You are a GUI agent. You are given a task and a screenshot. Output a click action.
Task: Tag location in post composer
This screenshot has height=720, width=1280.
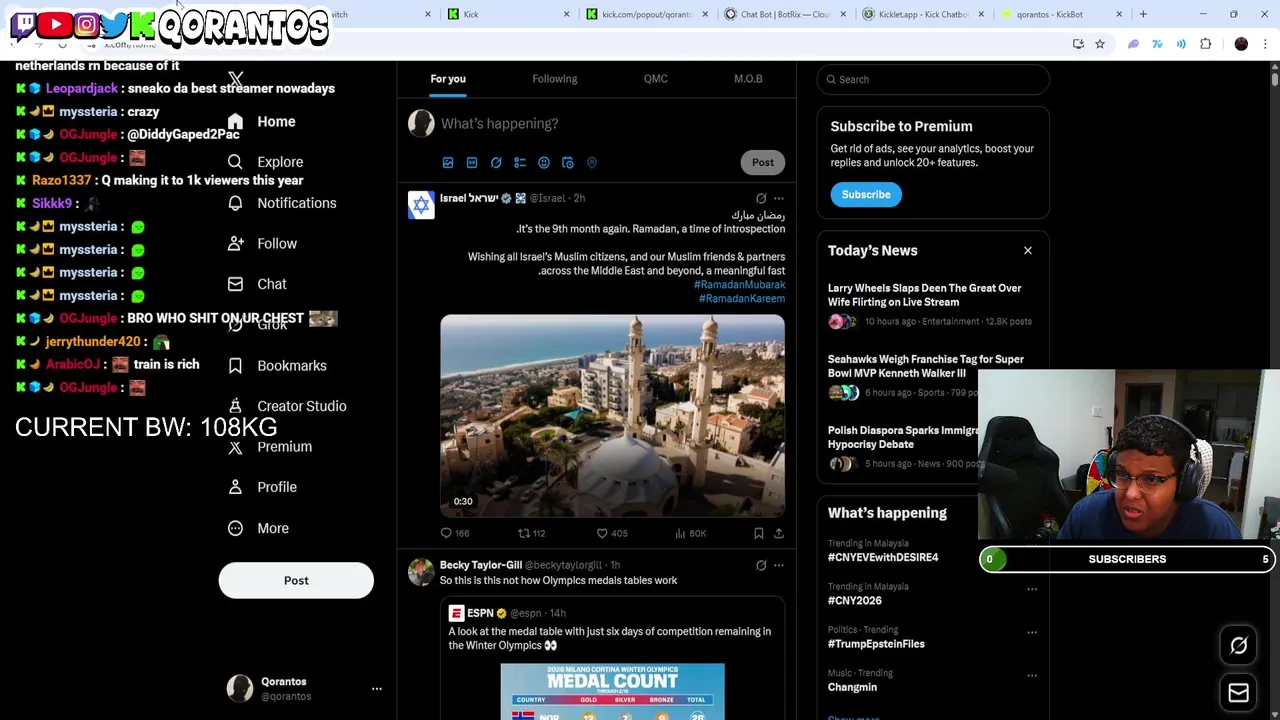tap(592, 163)
